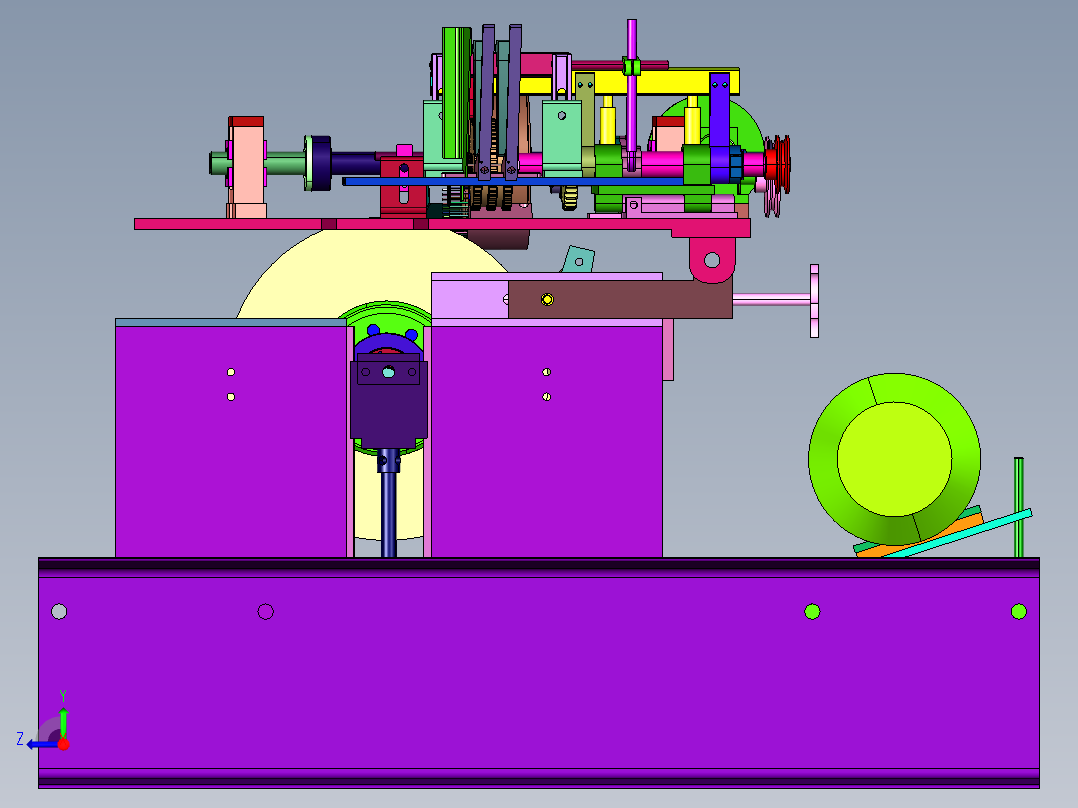This screenshot has height=808, width=1078.
Task: Click the blue Z axis arrow of the triad
Action: [x=40, y=744]
